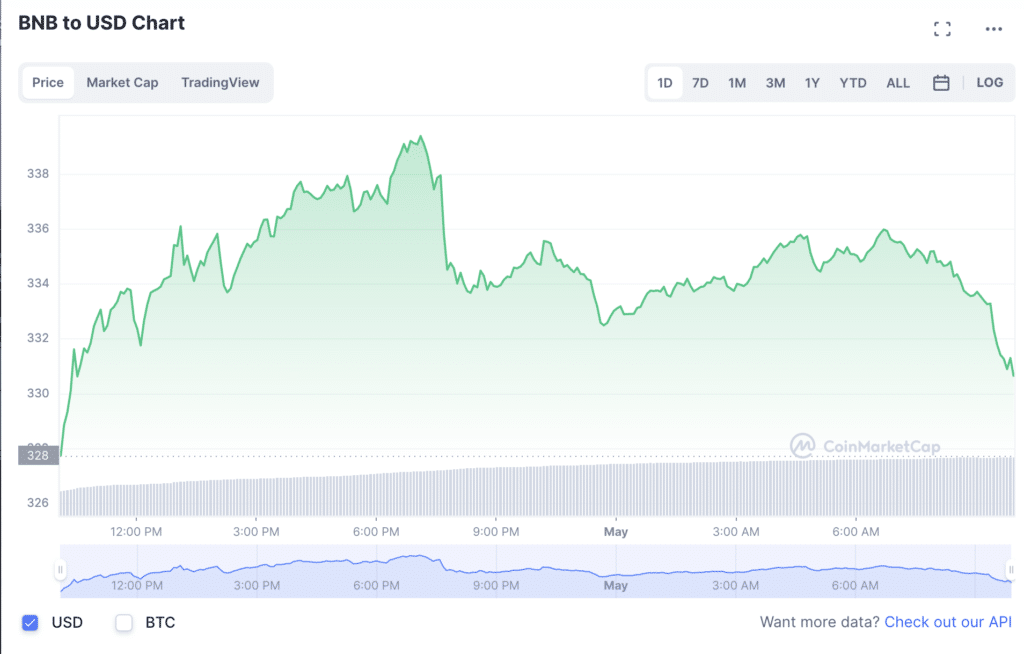Click the 3:00 AM main chart axis label
This screenshot has width=1024, height=654.
735,532
